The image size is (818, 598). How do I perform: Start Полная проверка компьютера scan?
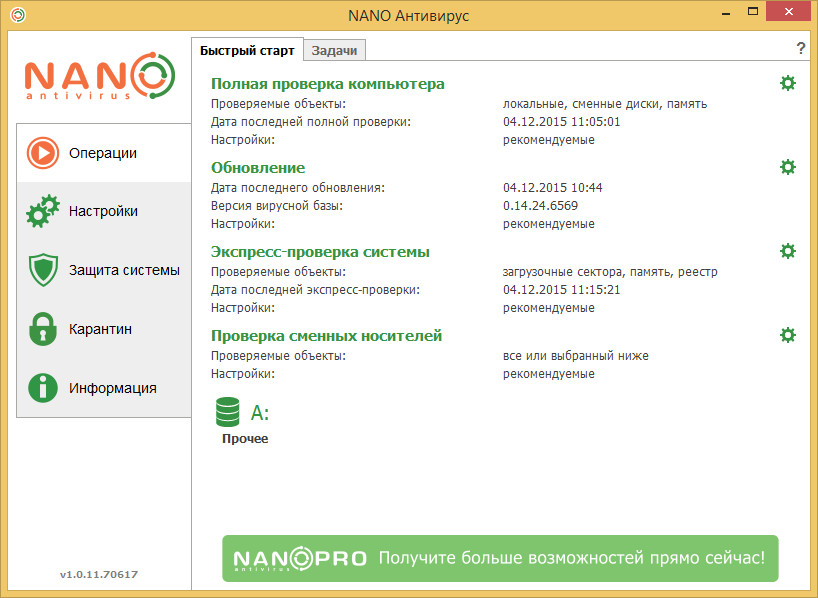pos(328,84)
